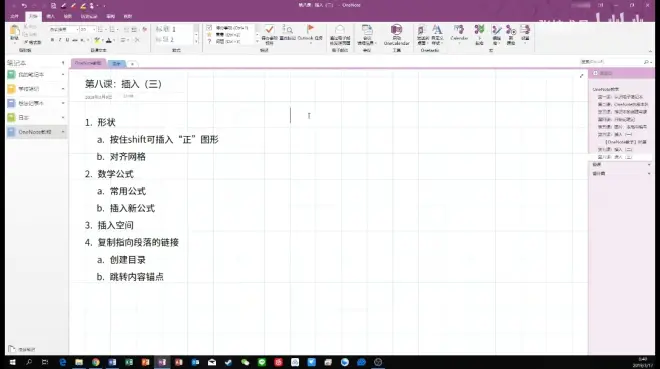The height and width of the screenshot is (369, 660).
Task: Open the font name dropdown
Action: pyautogui.click(x=64, y=29)
